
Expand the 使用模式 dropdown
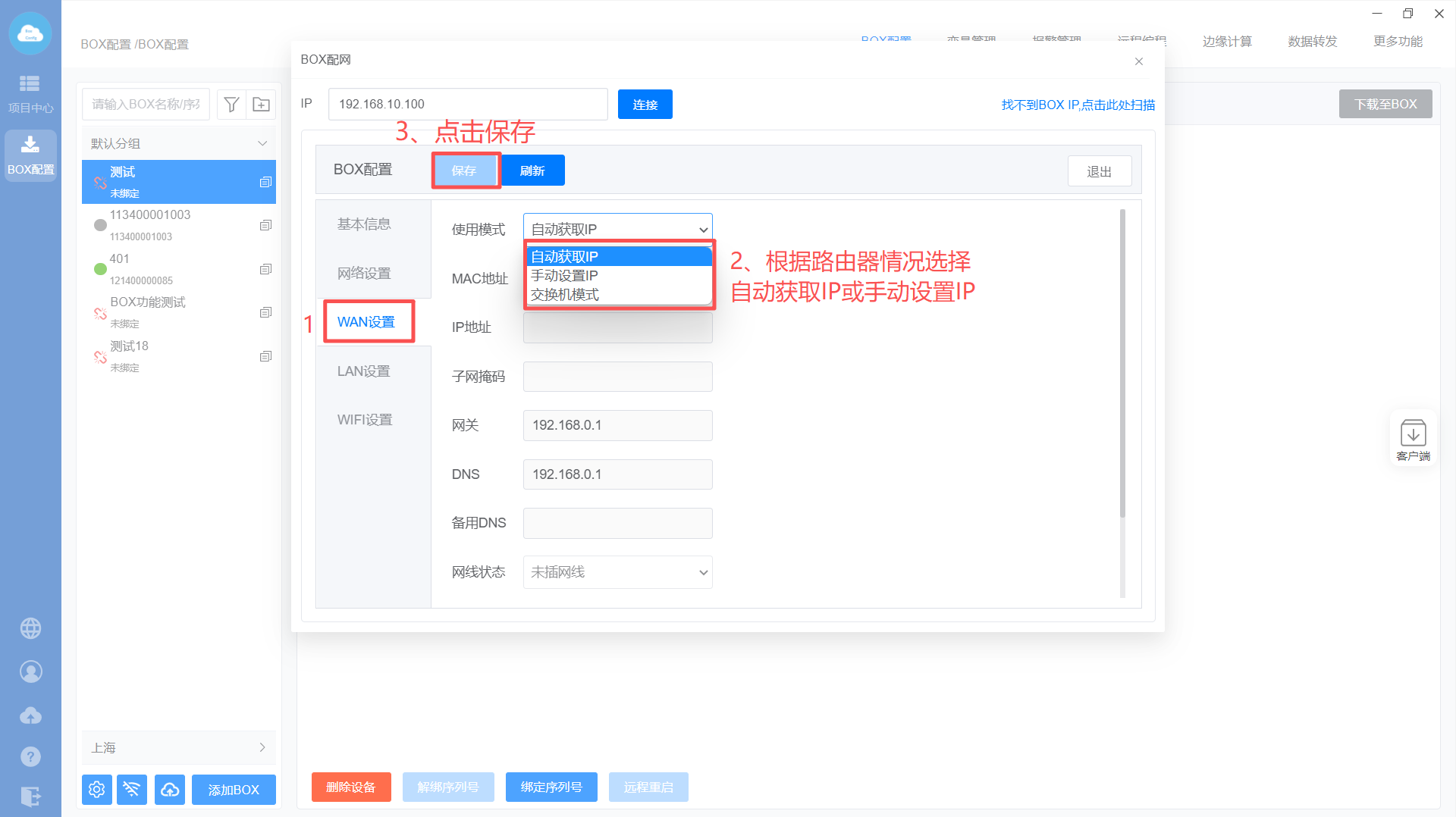pos(617,229)
